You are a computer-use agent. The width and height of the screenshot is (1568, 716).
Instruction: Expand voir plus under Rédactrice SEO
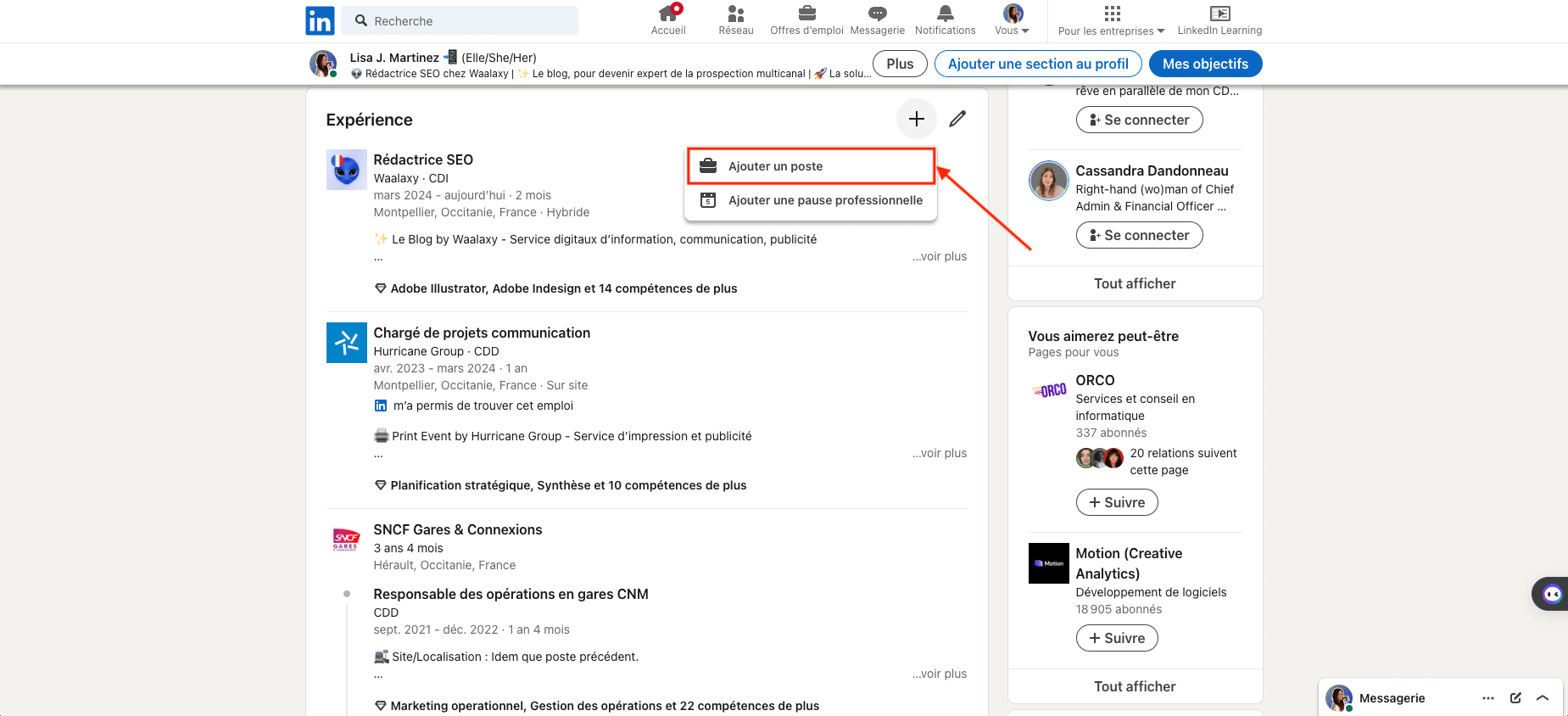(x=940, y=256)
